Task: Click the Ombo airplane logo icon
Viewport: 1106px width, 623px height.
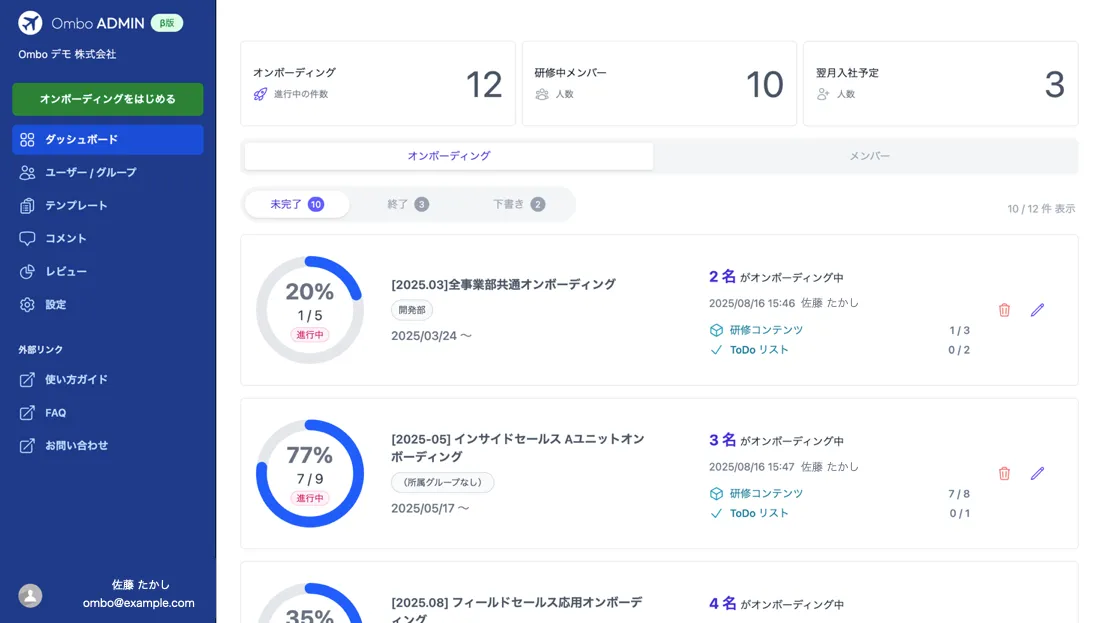Action: pyautogui.click(x=29, y=22)
